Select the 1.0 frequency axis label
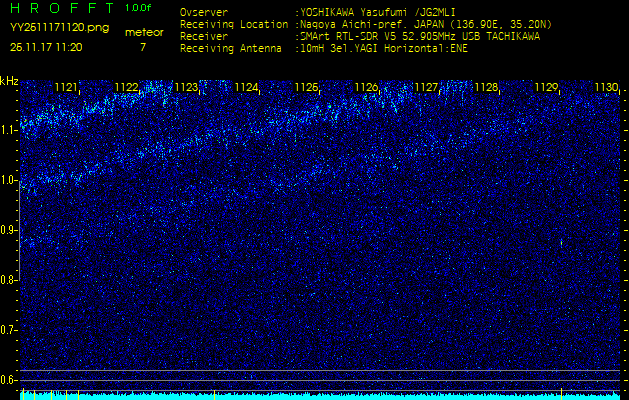The height and width of the screenshot is (400, 629). pos(9,180)
